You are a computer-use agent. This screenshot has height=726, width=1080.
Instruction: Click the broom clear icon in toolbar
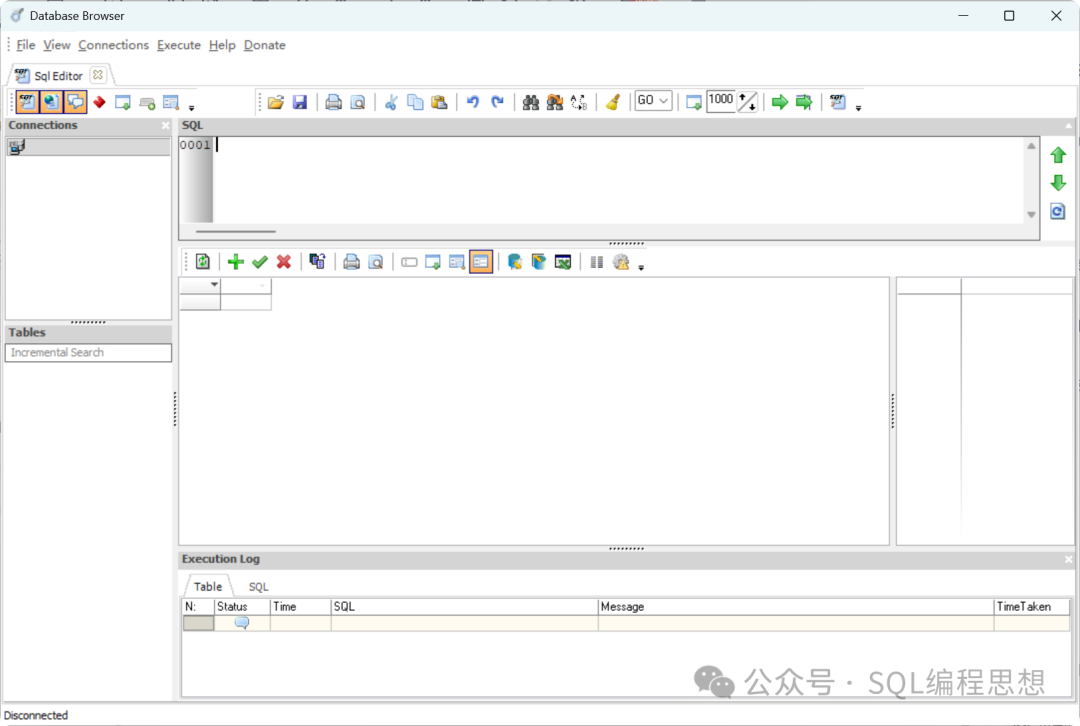coord(613,102)
